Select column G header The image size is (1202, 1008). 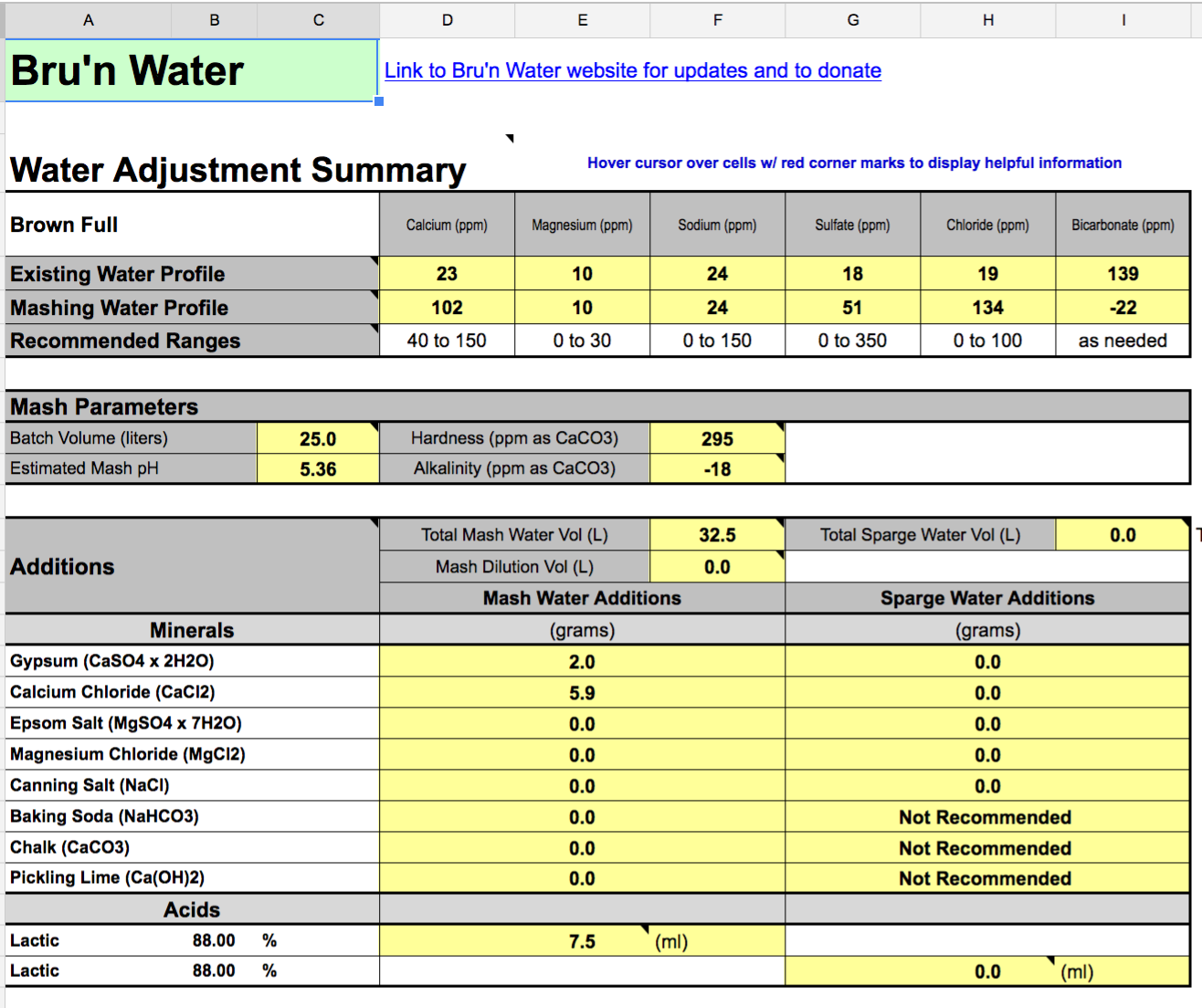click(853, 20)
